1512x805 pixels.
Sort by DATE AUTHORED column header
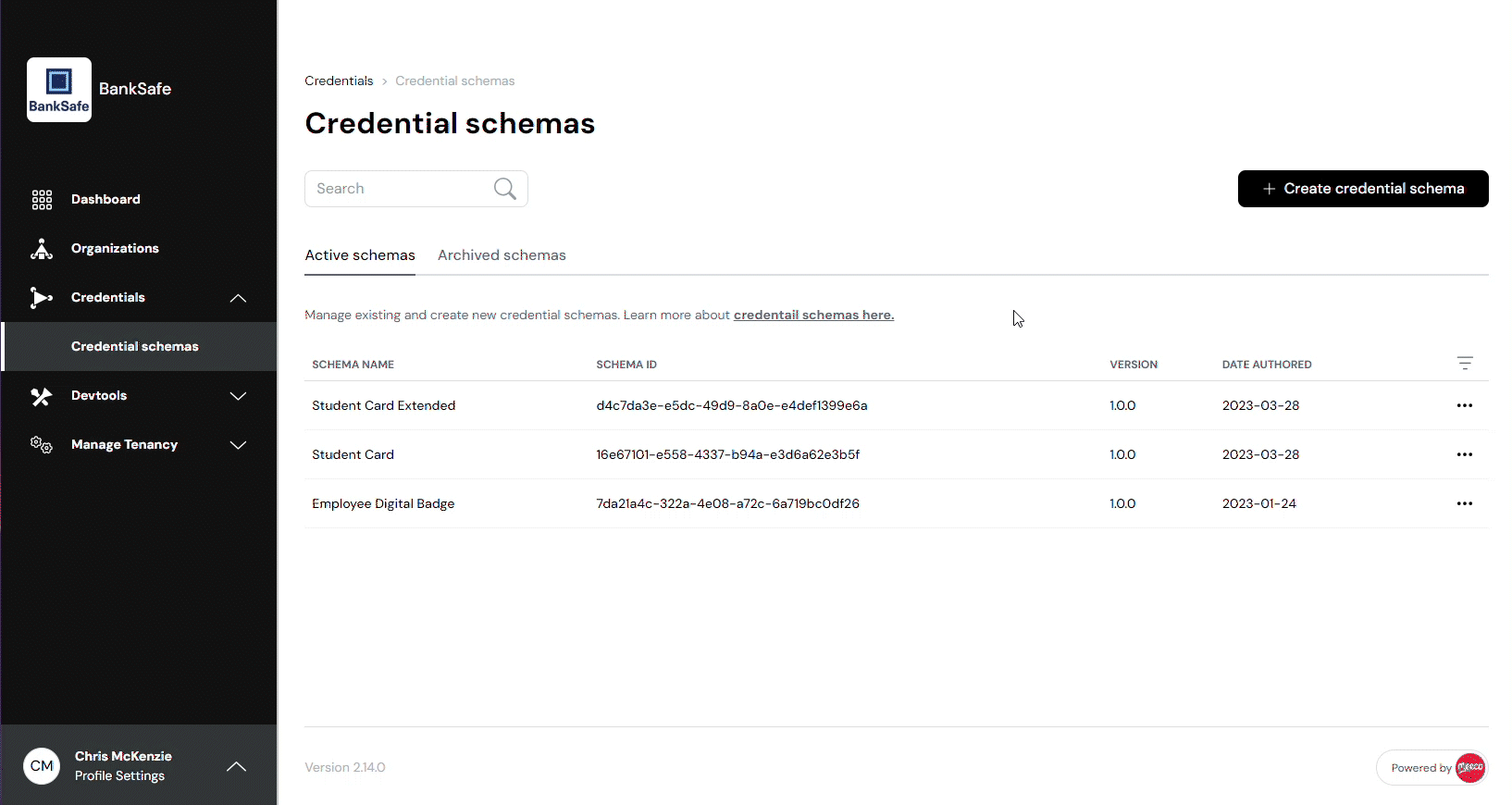(x=1267, y=365)
